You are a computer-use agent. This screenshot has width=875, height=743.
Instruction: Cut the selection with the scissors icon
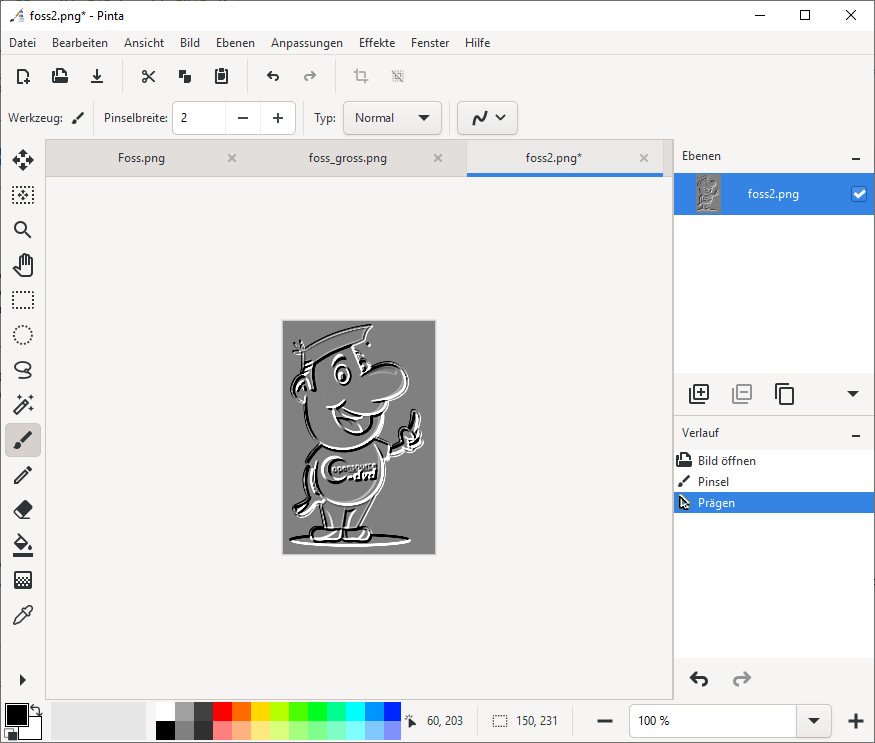coord(148,76)
